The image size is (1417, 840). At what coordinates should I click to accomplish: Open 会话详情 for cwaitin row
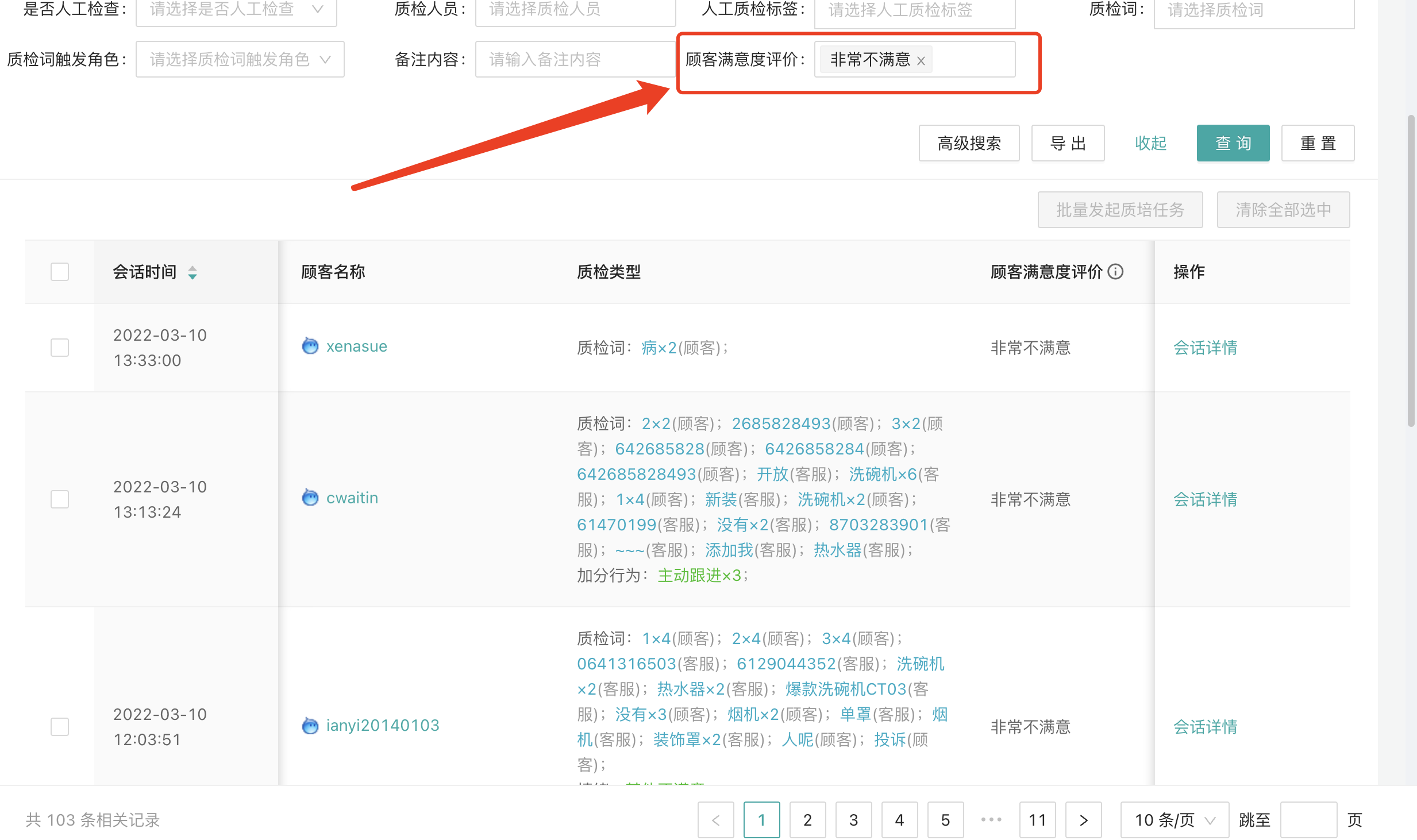pyautogui.click(x=1205, y=499)
